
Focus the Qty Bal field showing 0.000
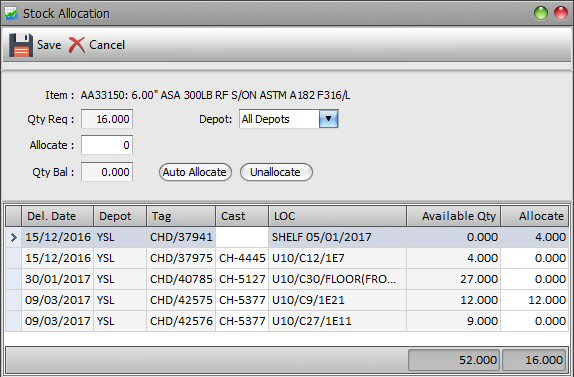click(107, 172)
